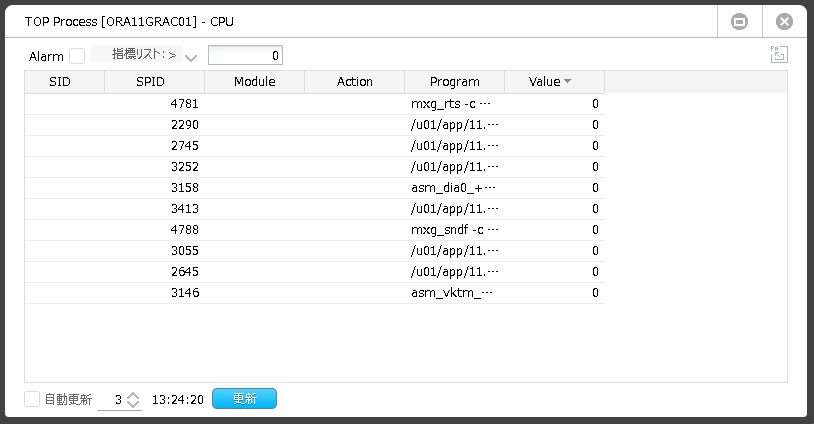Minimize the TOP Process window
The height and width of the screenshot is (424, 814).
(739, 21)
